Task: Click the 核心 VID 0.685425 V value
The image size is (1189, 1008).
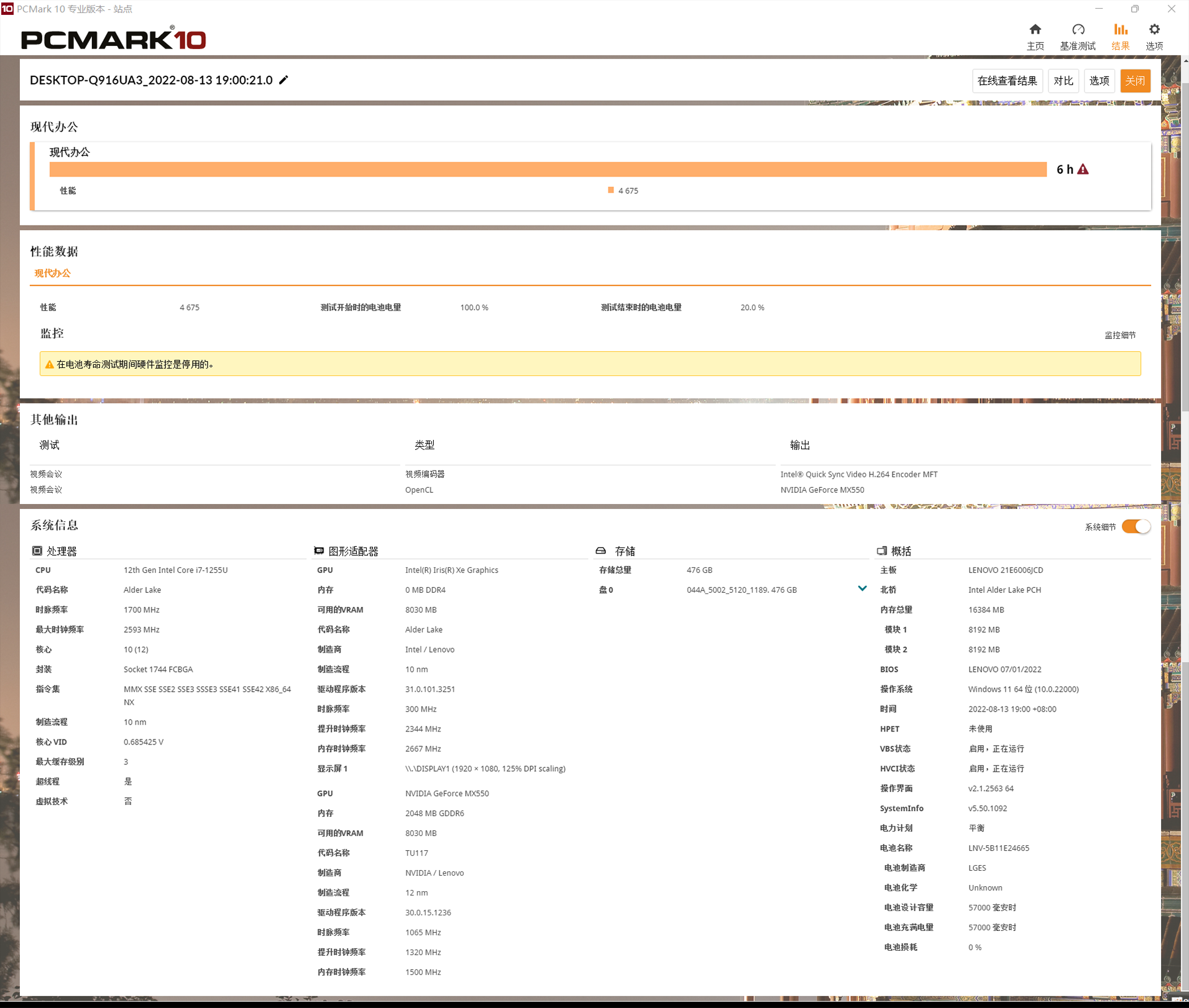Action: [x=144, y=742]
